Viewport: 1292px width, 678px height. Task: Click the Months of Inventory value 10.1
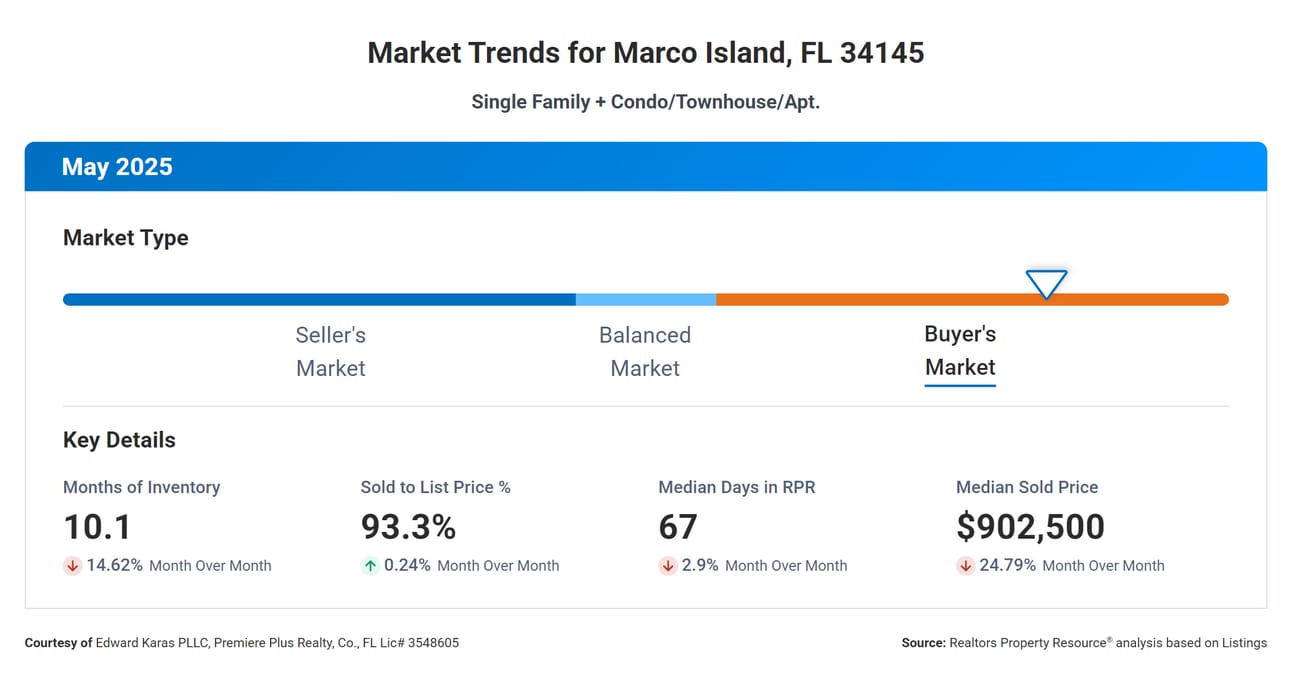(97, 527)
